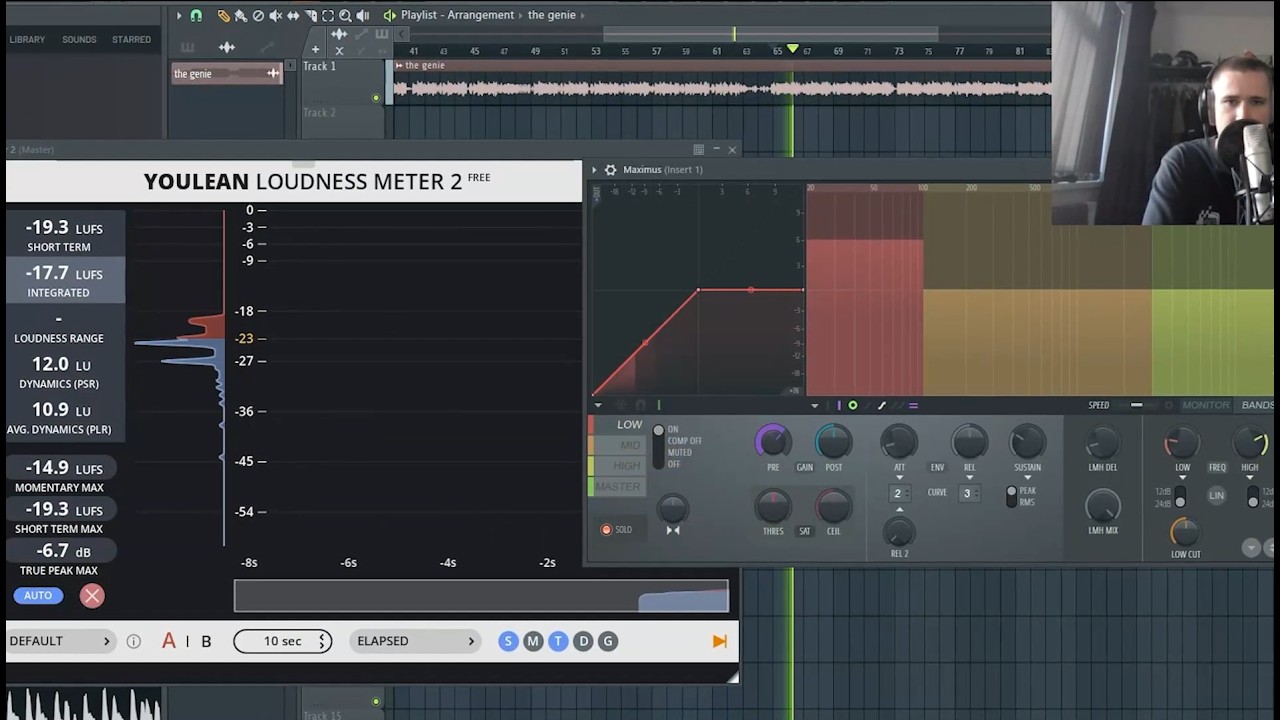This screenshot has width=1280, height=720.
Task: Select the delete tool in Playlist toolbar
Action: coord(258,15)
